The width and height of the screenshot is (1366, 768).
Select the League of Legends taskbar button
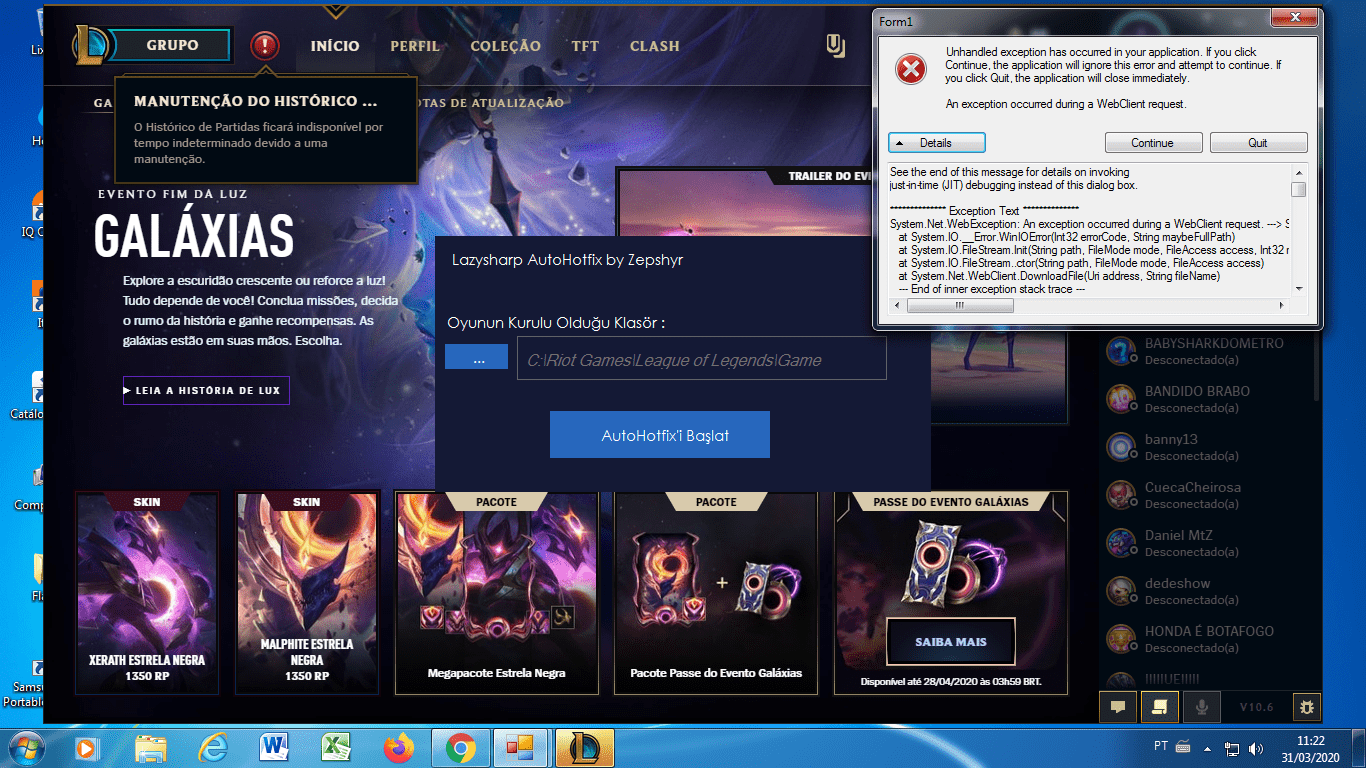click(585, 747)
